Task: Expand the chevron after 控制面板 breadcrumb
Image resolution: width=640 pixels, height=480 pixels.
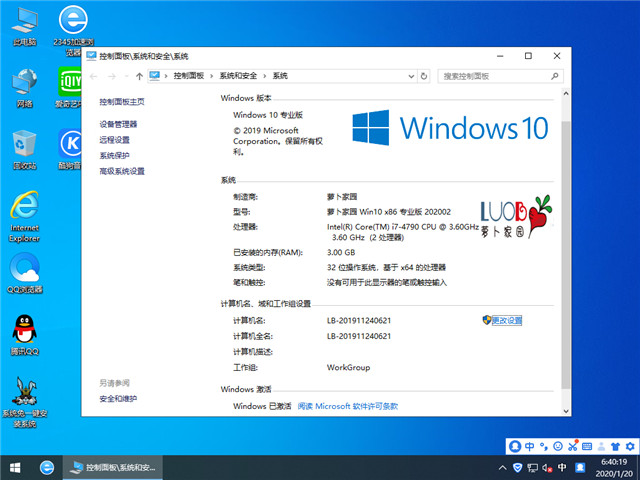Action: [211, 76]
